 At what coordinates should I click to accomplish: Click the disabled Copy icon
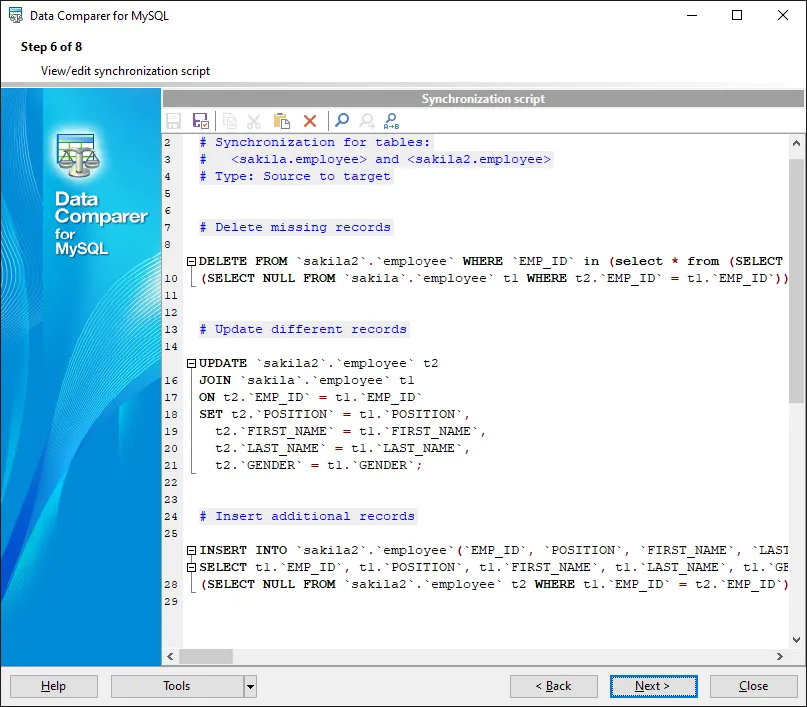pyautogui.click(x=230, y=121)
